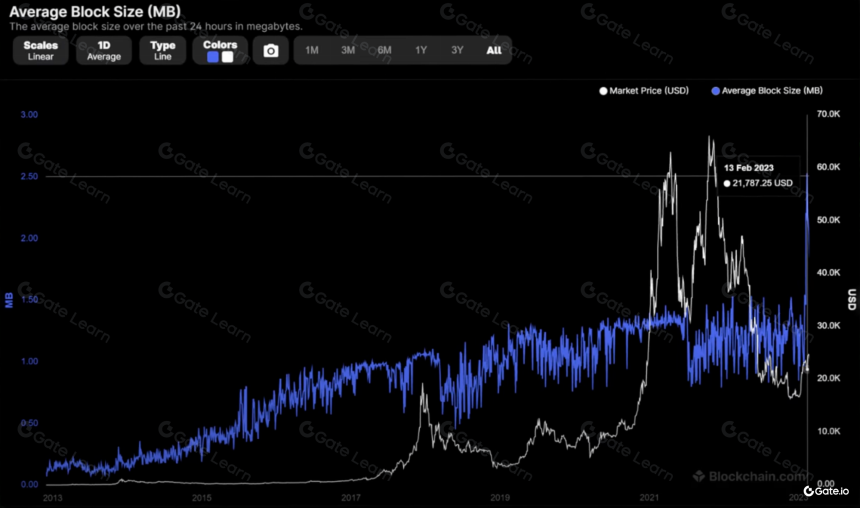This screenshot has height=508, width=860.
Task: Select the 6M time range
Action: pyautogui.click(x=384, y=50)
